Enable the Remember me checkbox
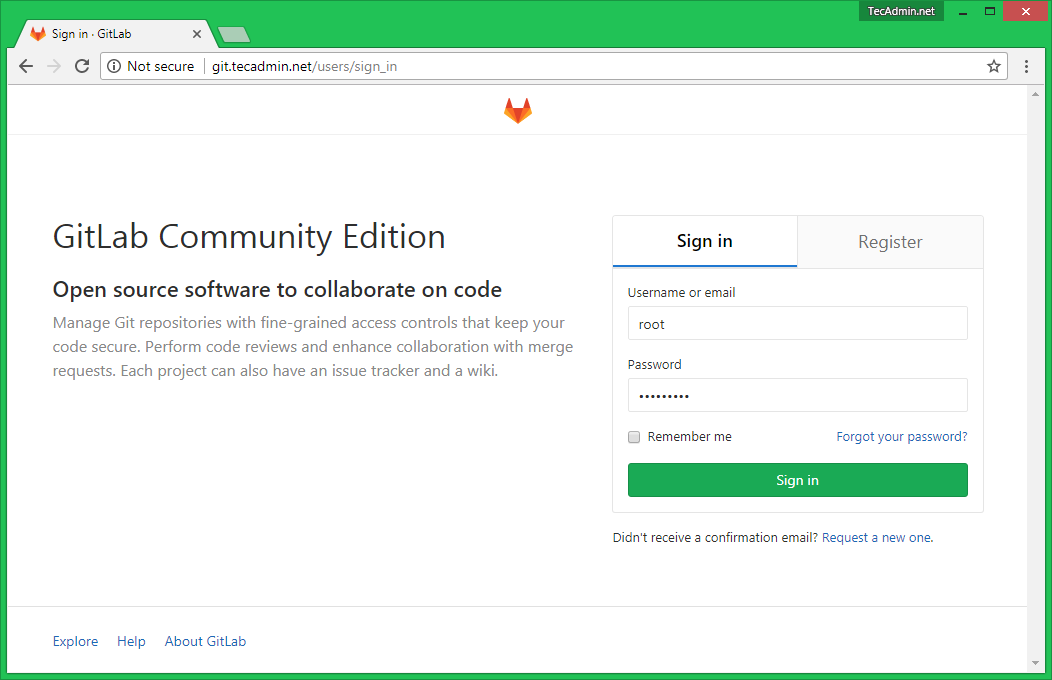The width and height of the screenshot is (1052, 680). coord(634,437)
